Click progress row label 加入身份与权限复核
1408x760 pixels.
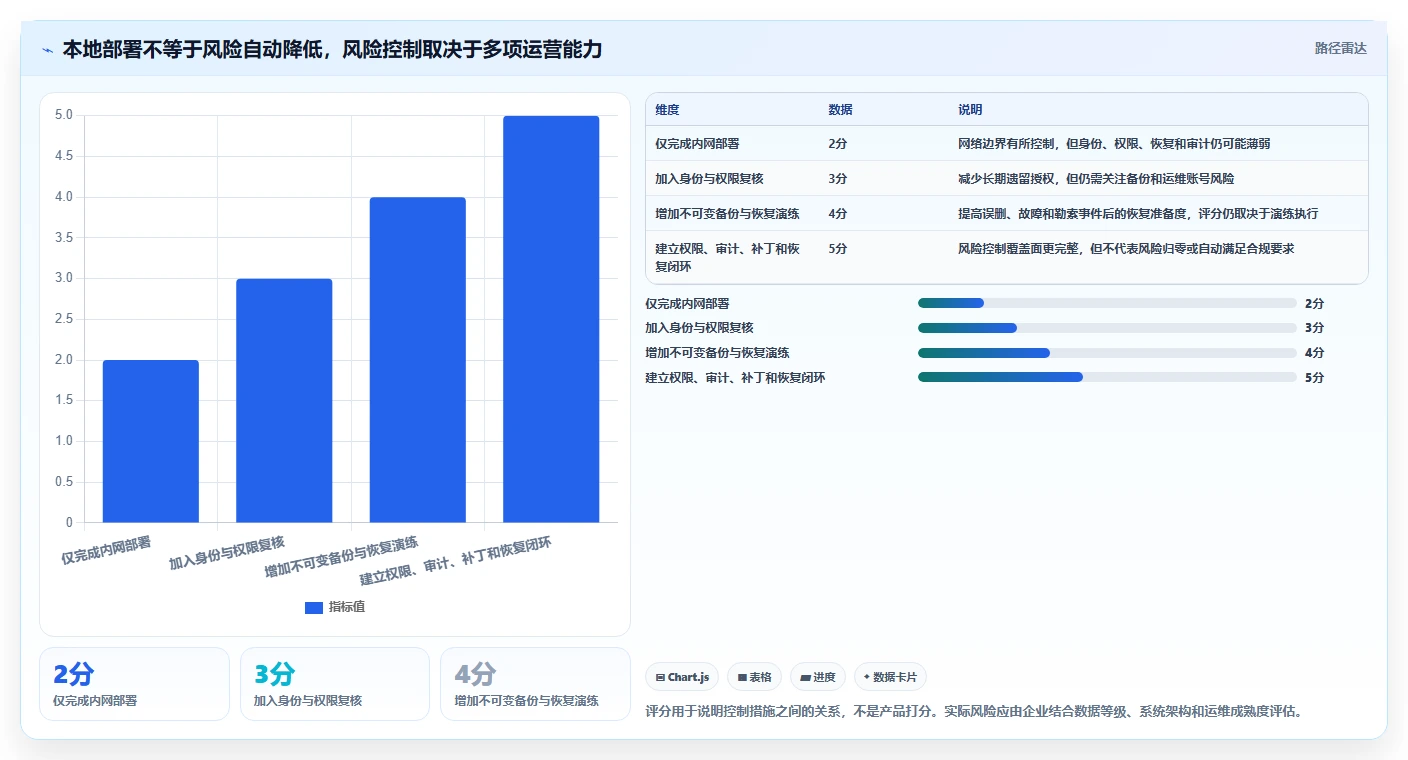(699, 328)
